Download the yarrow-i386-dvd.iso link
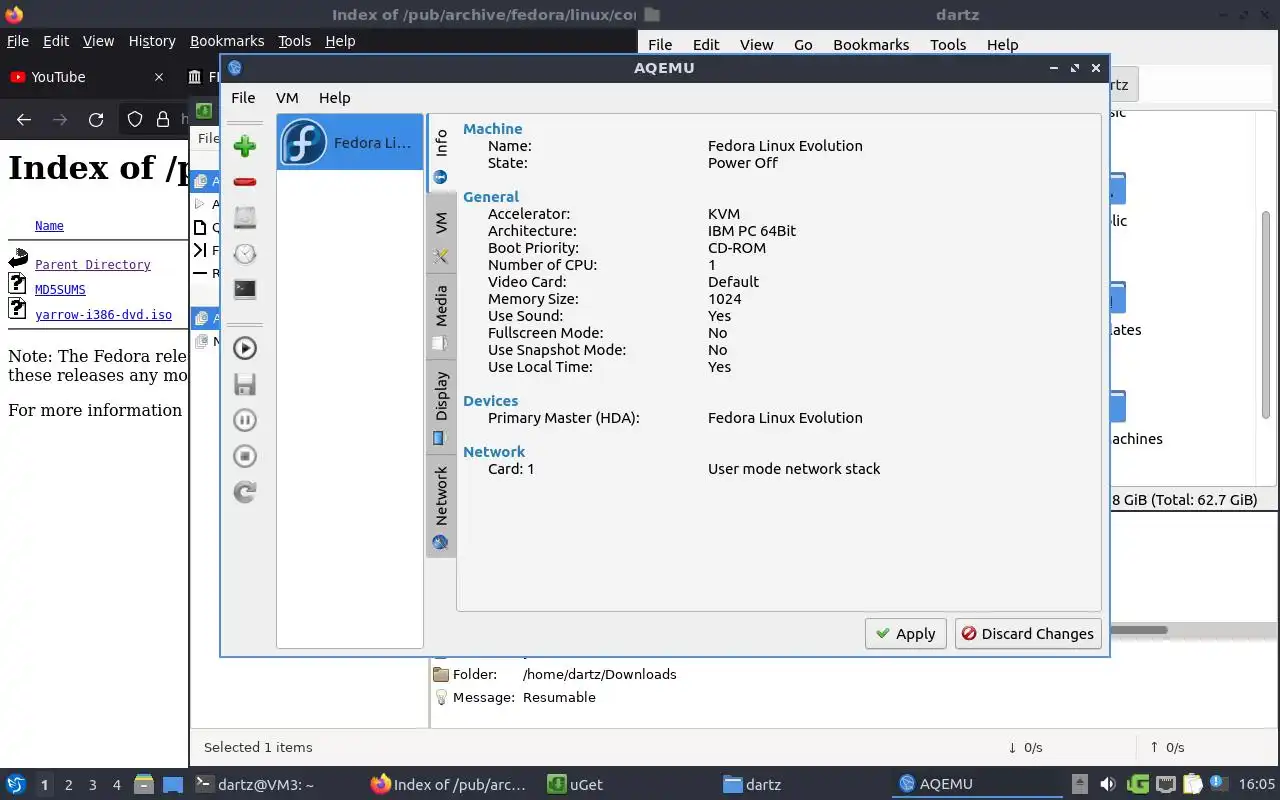Viewport: 1280px width, 800px height. coord(103,314)
